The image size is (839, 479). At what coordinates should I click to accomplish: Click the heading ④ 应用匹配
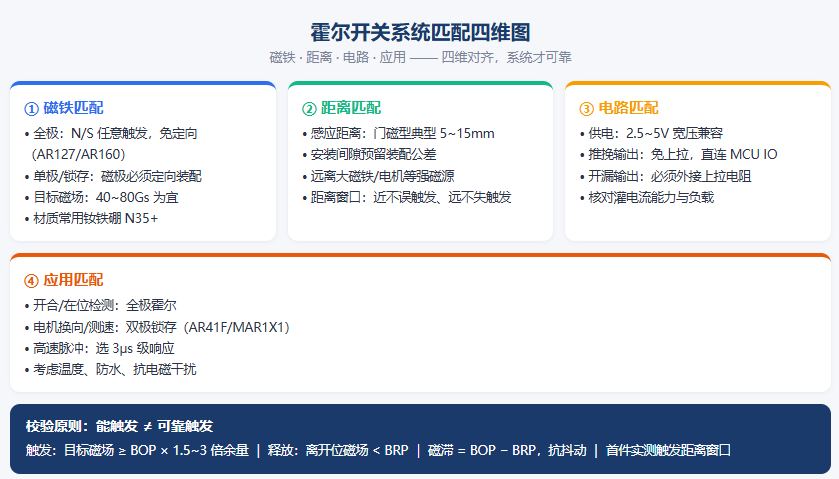tap(64, 280)
